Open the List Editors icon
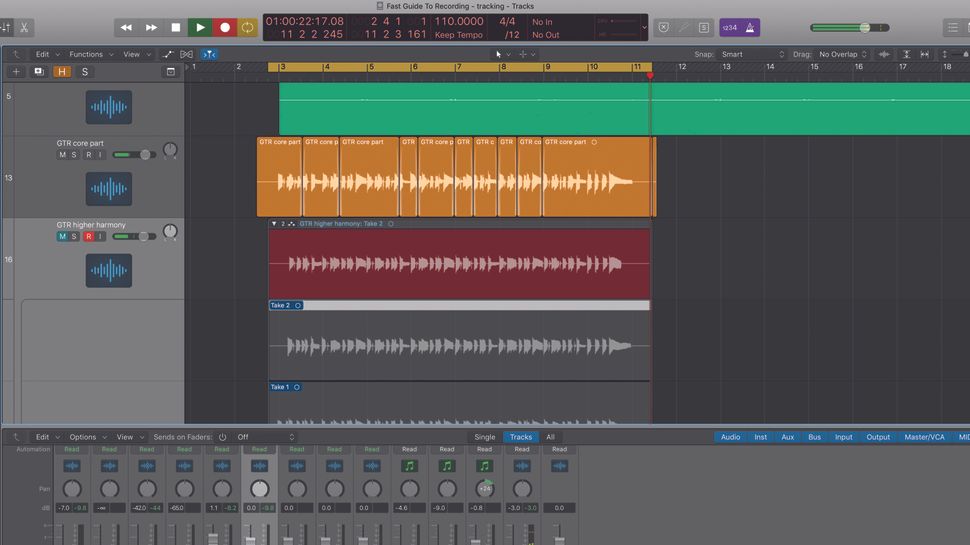 pyautogui.click(x=952, y=27)
